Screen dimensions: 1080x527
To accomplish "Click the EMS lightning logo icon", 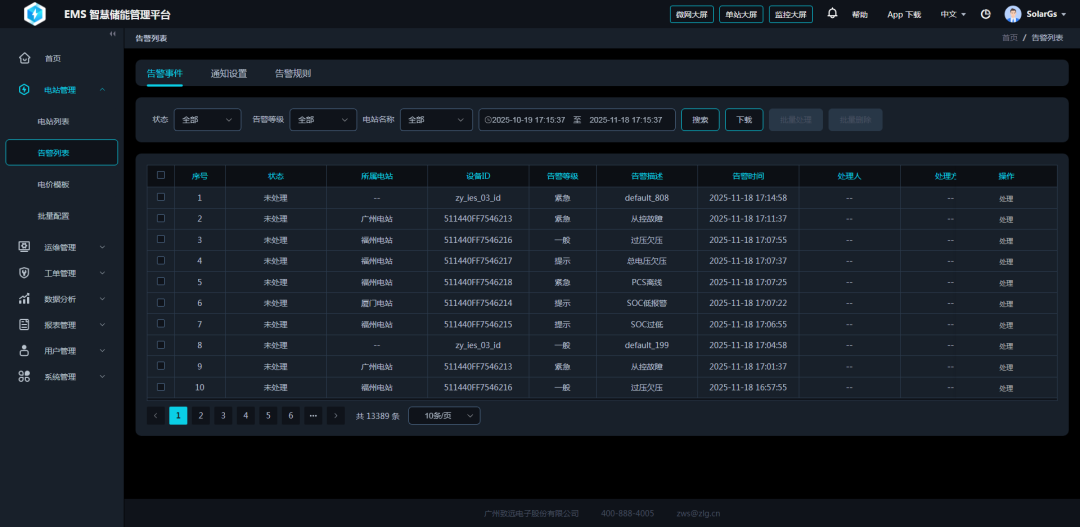I will (x=34, y=14).
